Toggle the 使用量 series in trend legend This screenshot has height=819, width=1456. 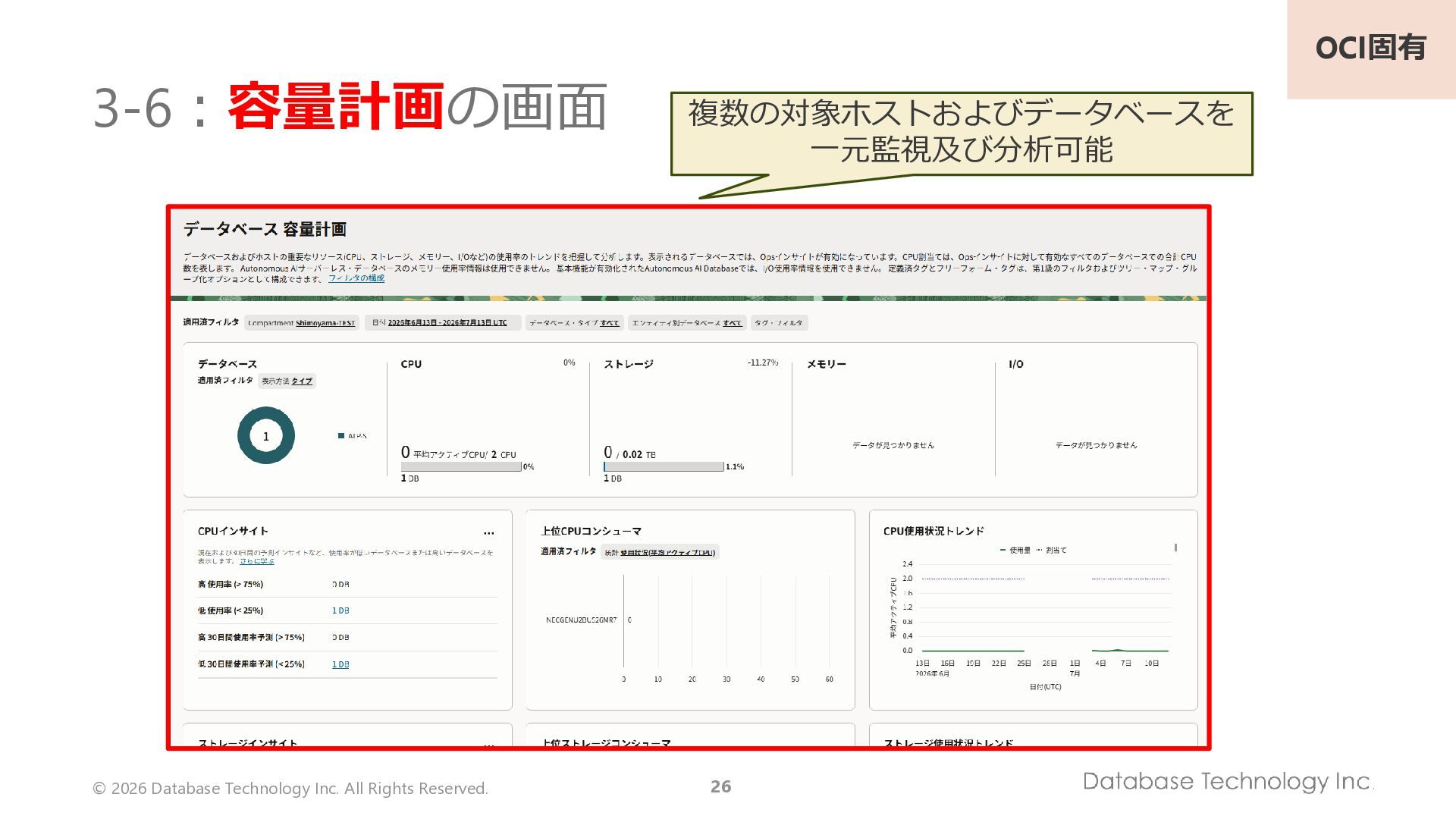pos(1015,551)
